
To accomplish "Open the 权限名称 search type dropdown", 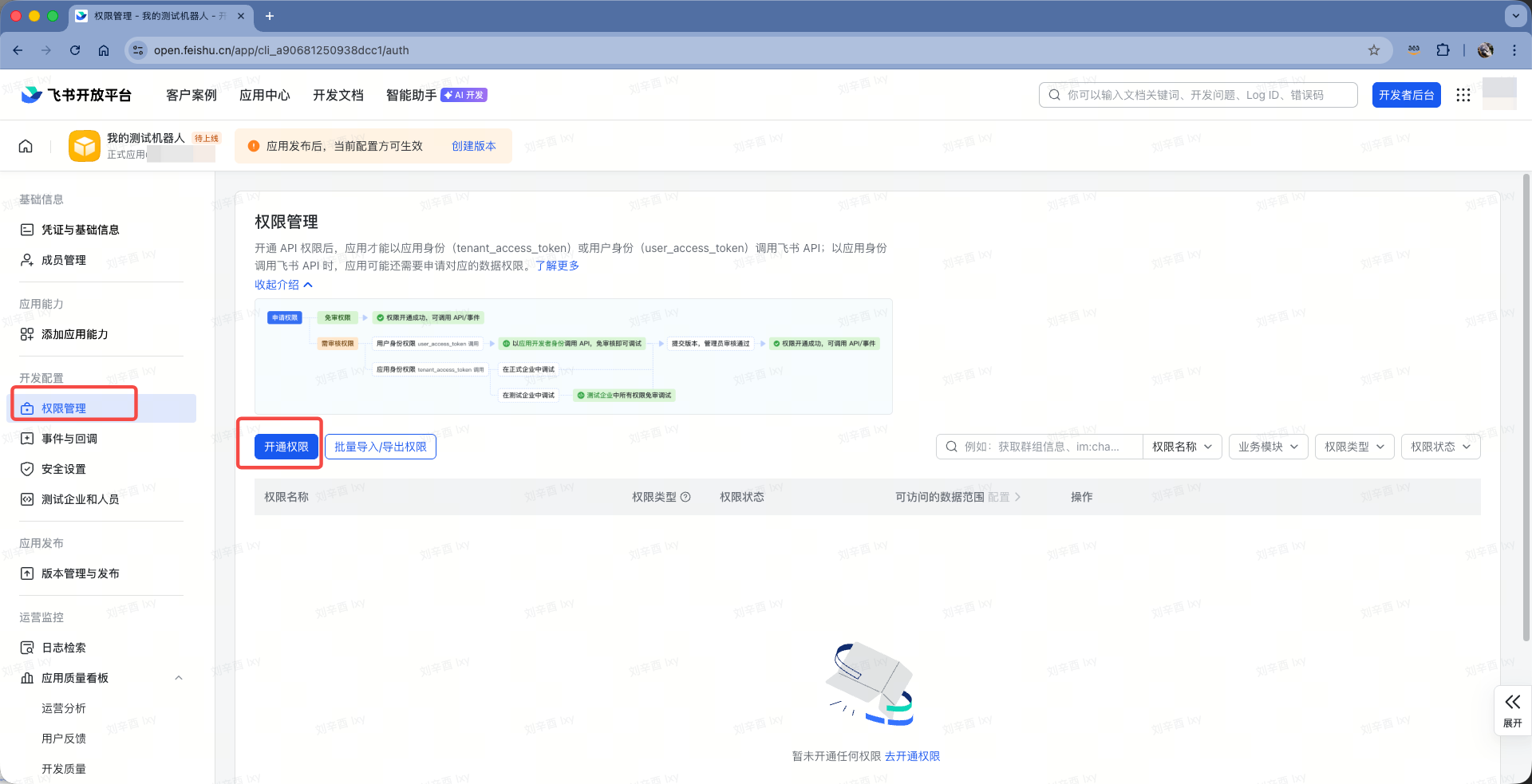I will point(1182,447).
